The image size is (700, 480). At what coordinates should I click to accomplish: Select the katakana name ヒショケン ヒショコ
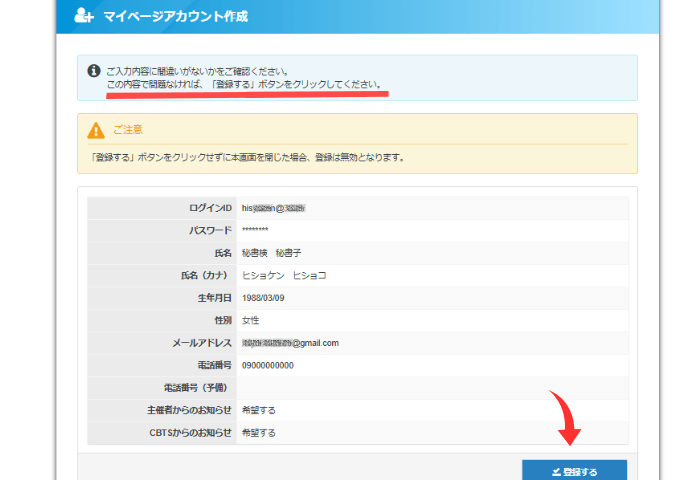(284, 275)
